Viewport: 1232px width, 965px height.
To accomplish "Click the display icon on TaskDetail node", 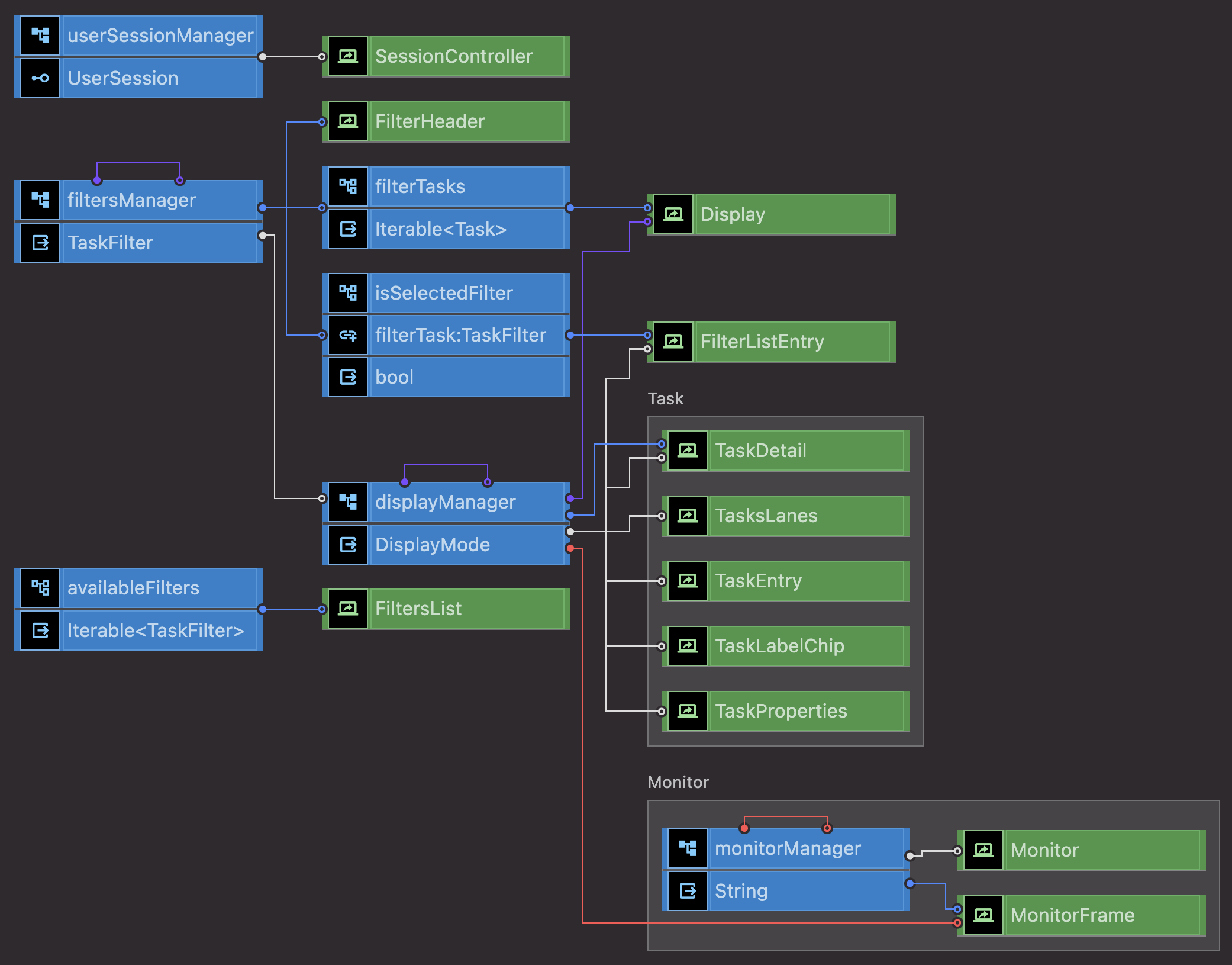I will pyautogui.click(x=686, y=450).
